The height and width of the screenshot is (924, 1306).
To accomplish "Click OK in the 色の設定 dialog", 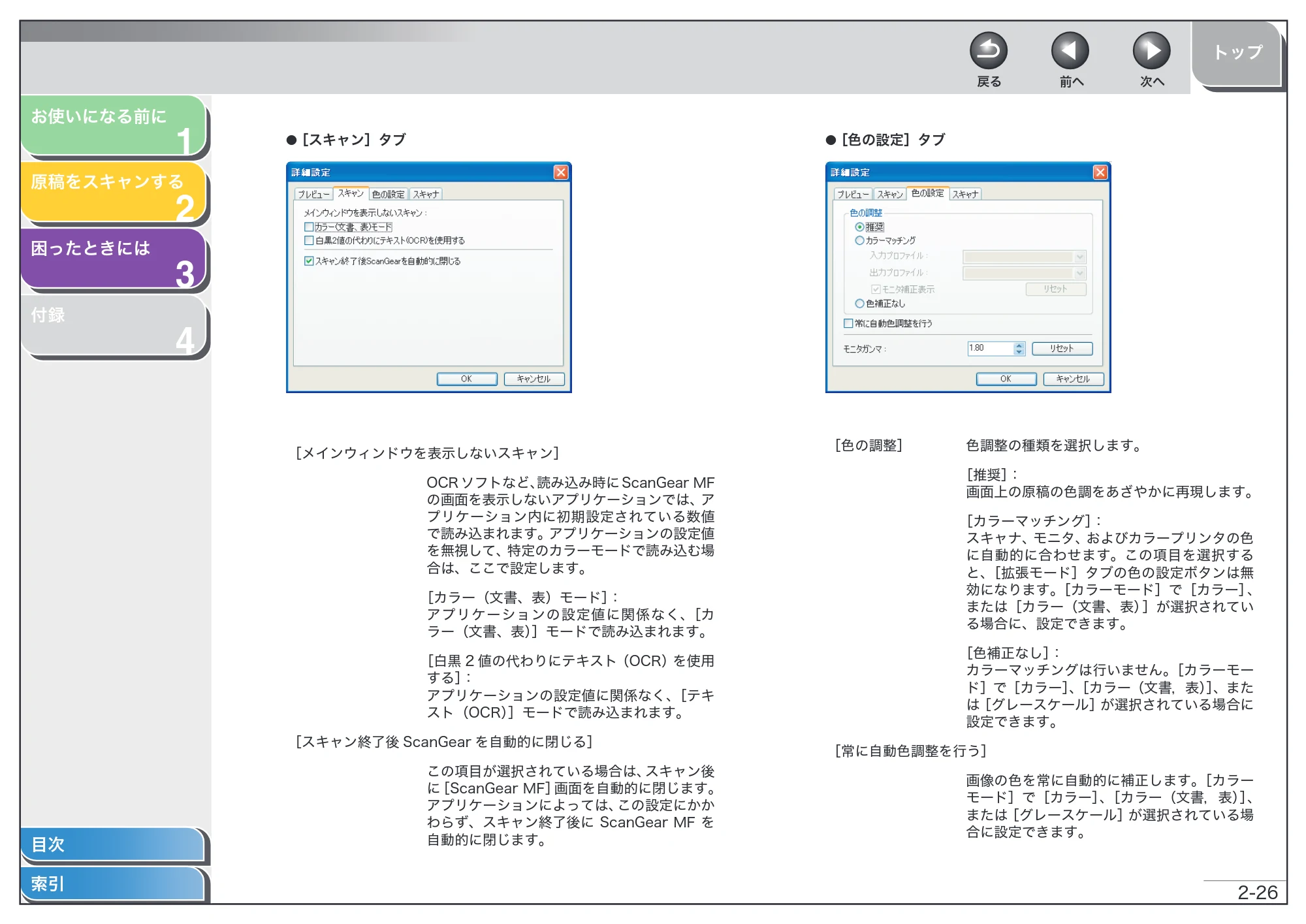I will coord(1006,379).
